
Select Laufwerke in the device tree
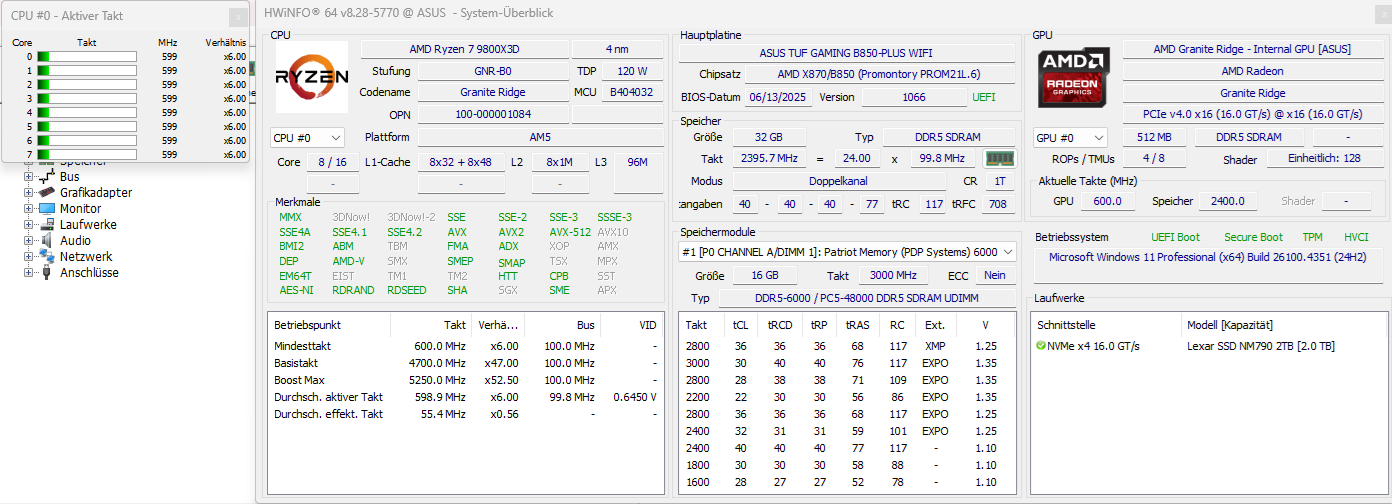[x=88, y=225]
